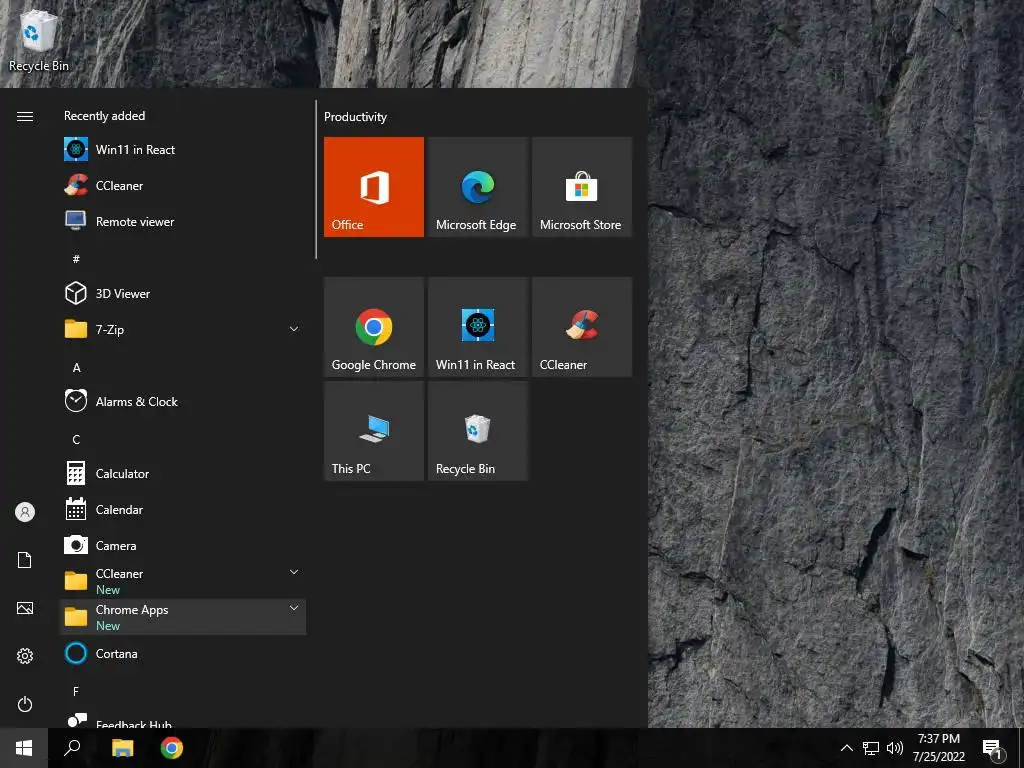Open Documents from Start sidebar
The width and height of the screenshot is (1024, 768).
coord(25,560)
